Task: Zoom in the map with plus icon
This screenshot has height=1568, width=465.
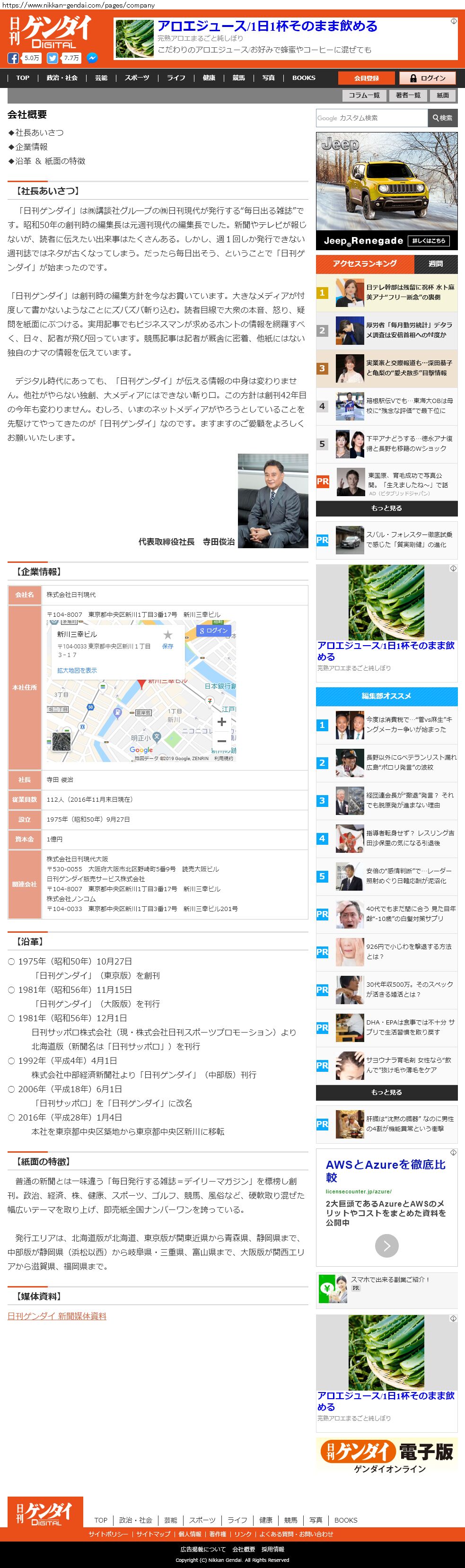Action: [x=221, y=722]
